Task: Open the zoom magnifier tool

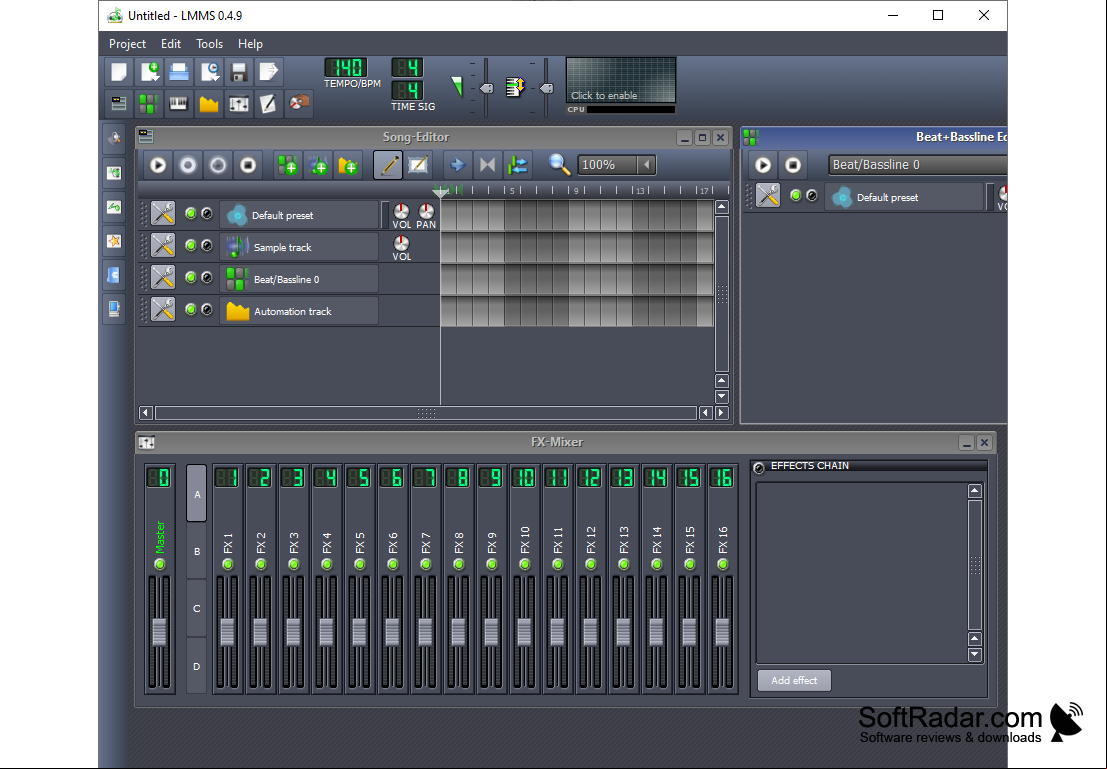Action: (559, 165)
